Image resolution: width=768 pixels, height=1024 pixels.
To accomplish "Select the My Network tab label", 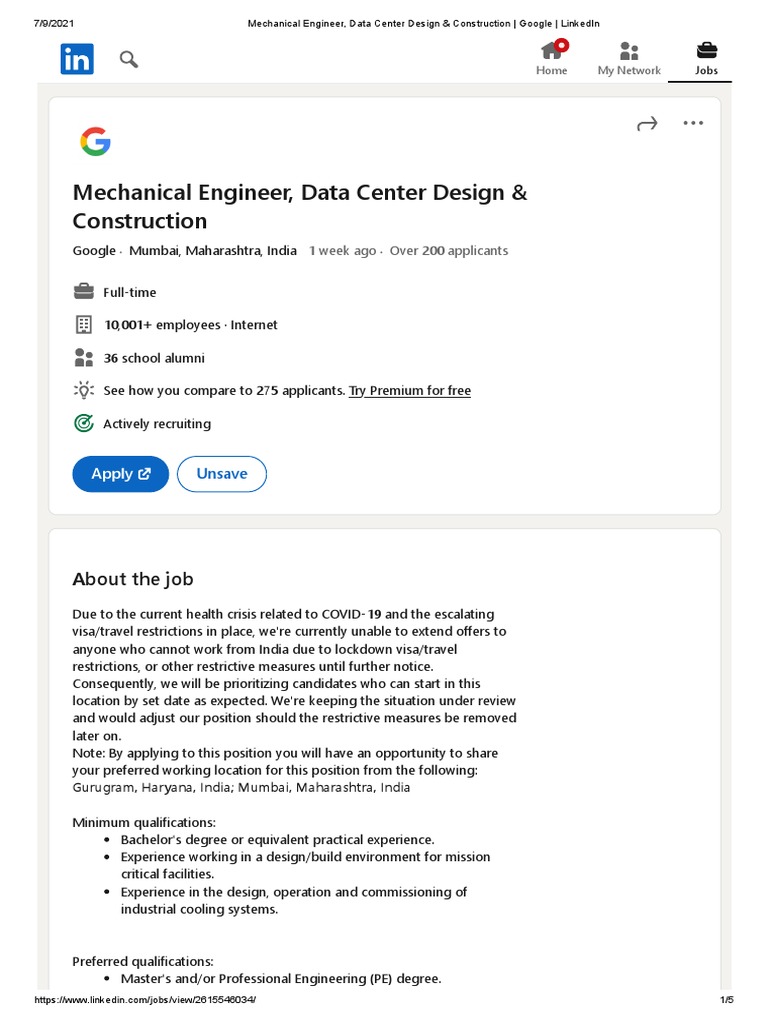I will pyautogui.click(x=629, y=71).
